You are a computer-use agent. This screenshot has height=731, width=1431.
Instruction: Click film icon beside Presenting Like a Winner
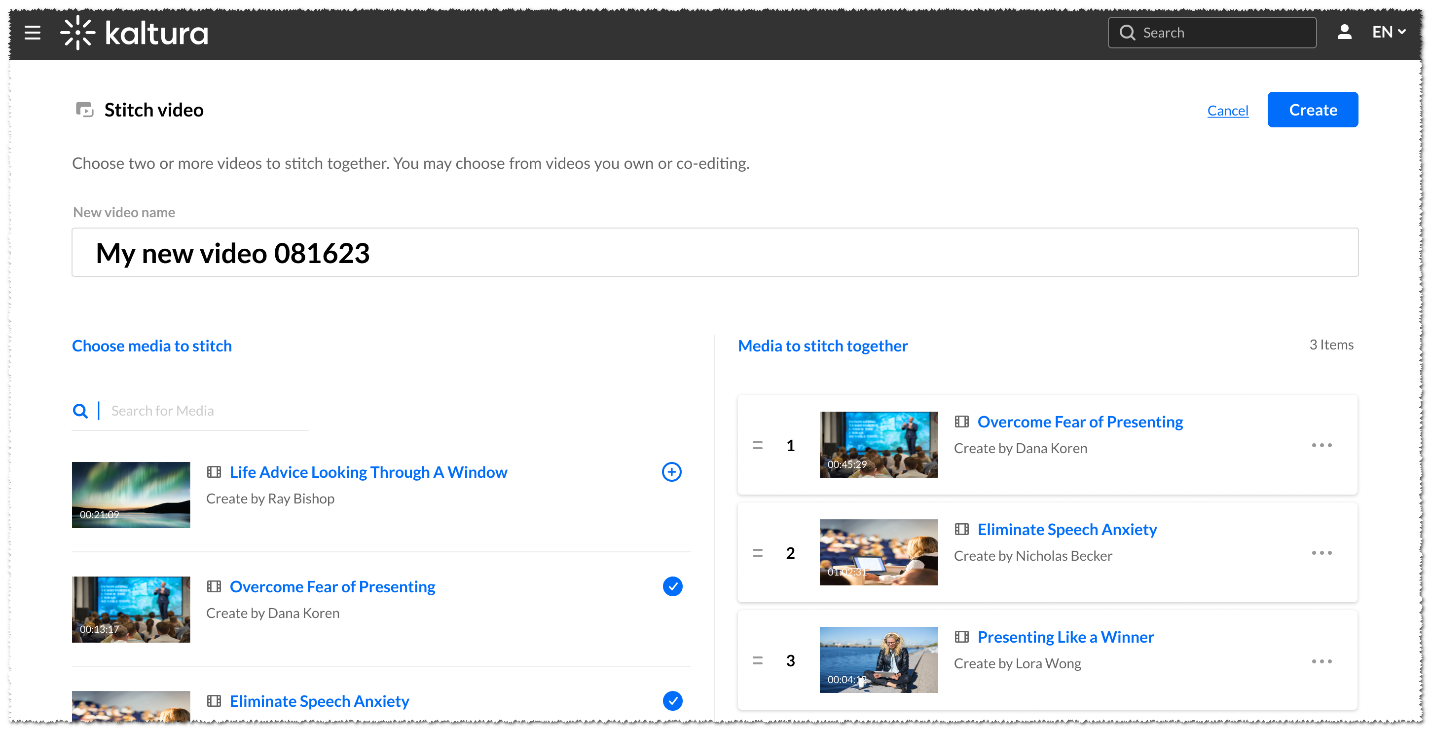[x=962, y=637]
